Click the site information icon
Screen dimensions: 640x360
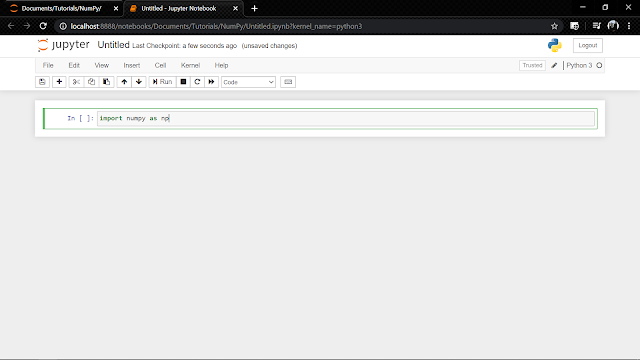pos(63,26)
